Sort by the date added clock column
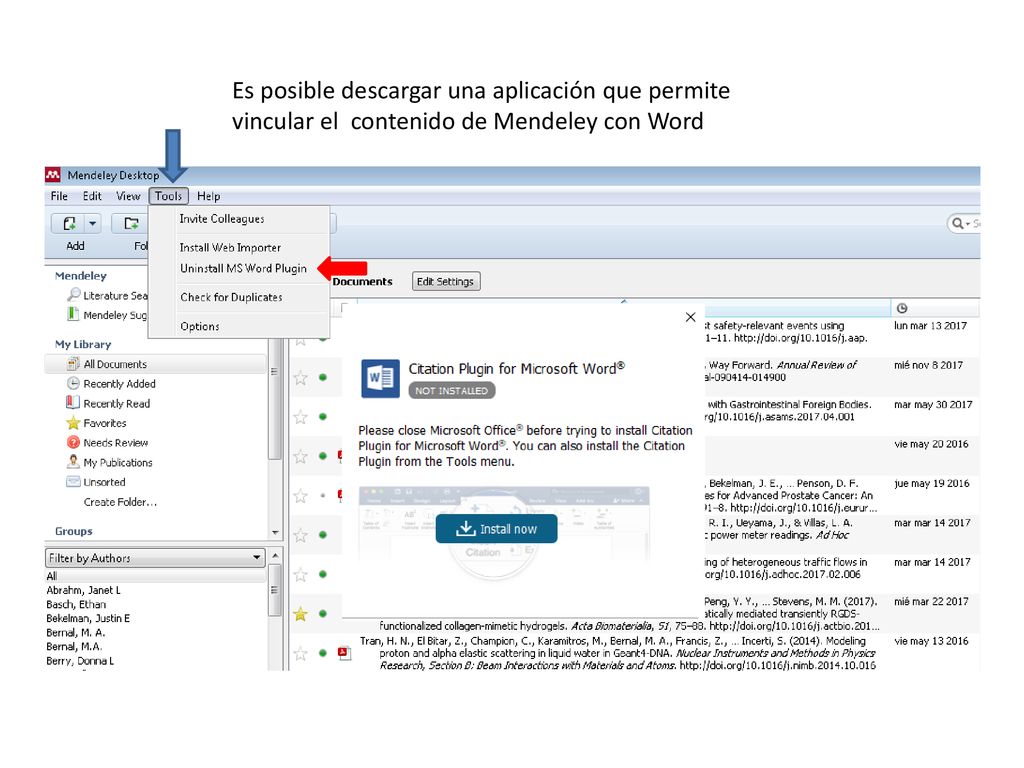Screen dimensions: 1024x768 [902, 308]
